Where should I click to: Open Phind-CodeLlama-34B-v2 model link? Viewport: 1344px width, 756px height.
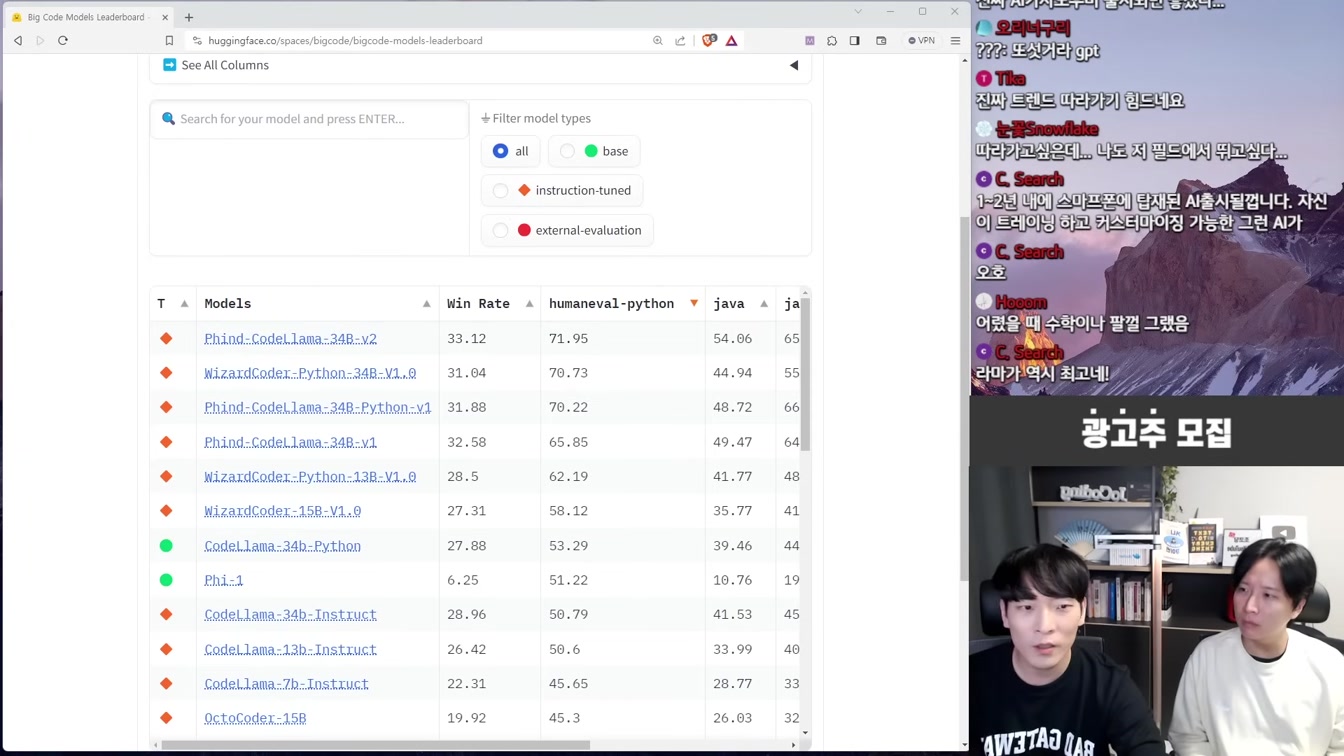click(x=290, y=339)
